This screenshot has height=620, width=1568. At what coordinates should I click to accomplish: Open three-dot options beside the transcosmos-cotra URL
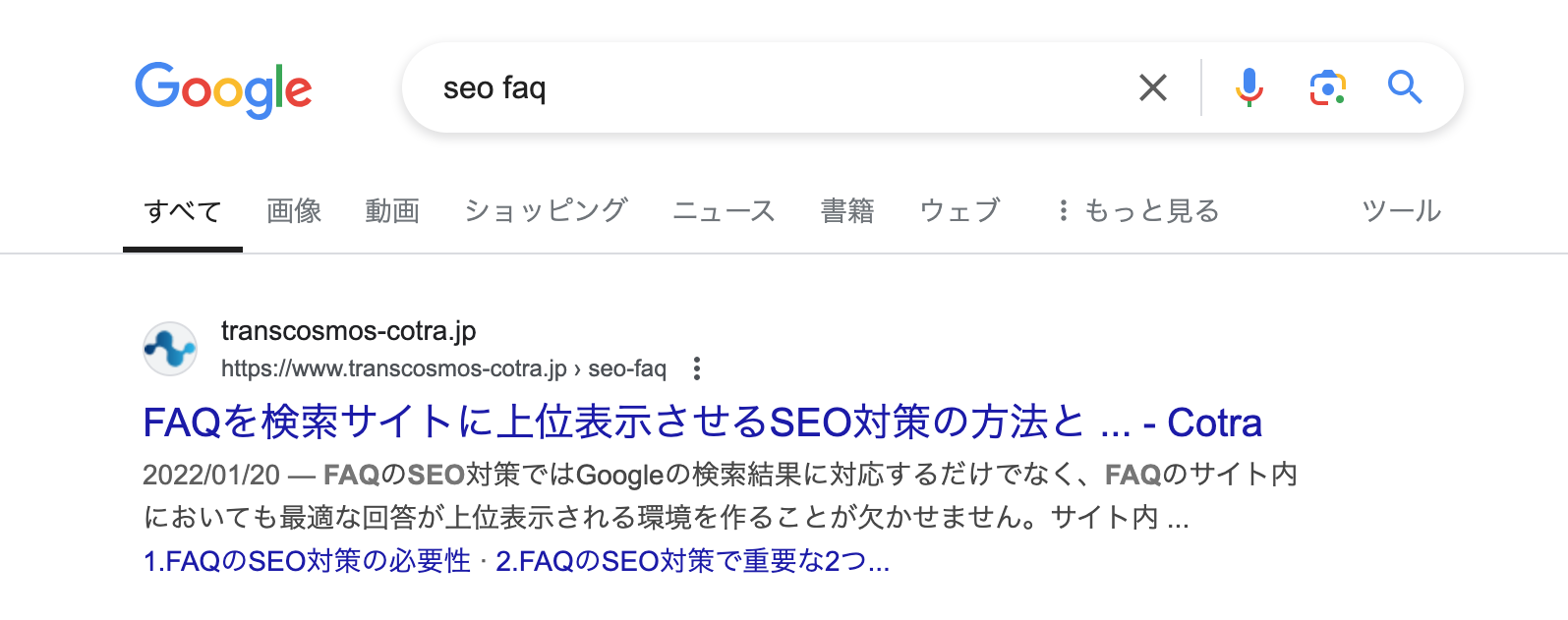(697, 368)
